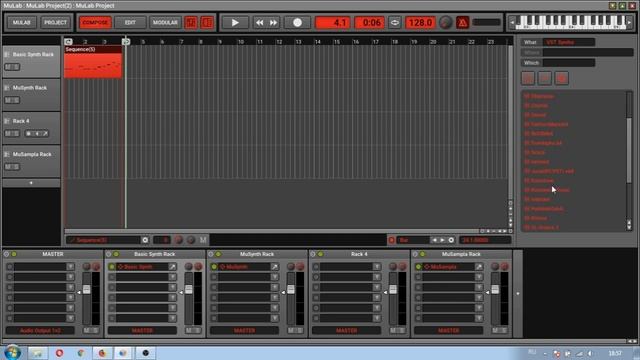
Task: Open dropdown of MASTER rack first slot
Action: click(x=70, y=267)
